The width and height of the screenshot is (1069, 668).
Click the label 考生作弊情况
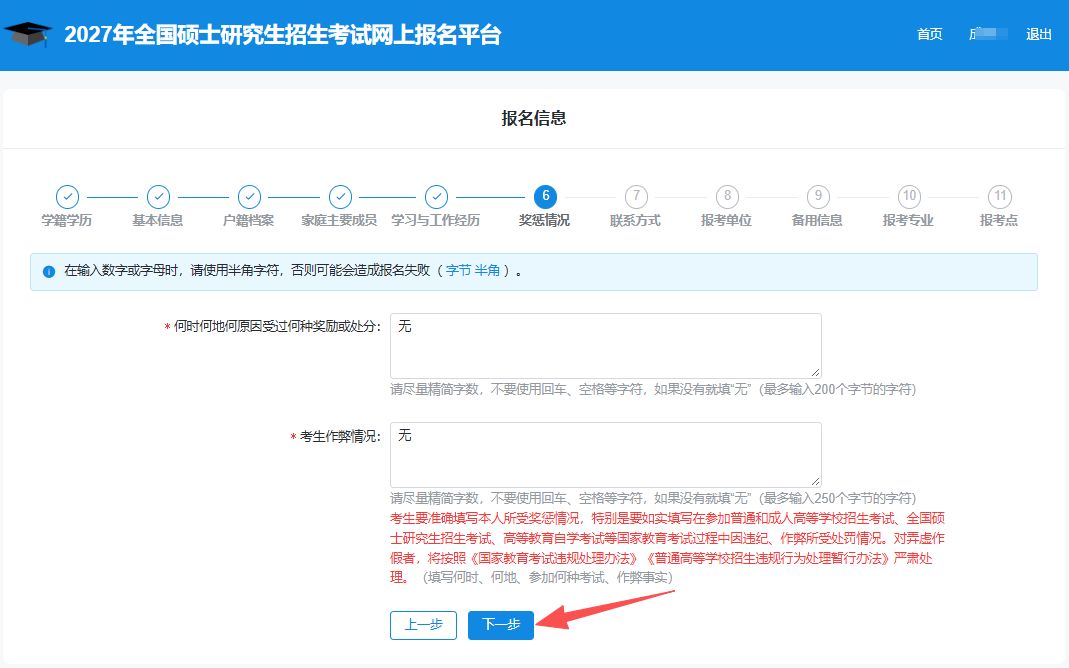(340, 436)
